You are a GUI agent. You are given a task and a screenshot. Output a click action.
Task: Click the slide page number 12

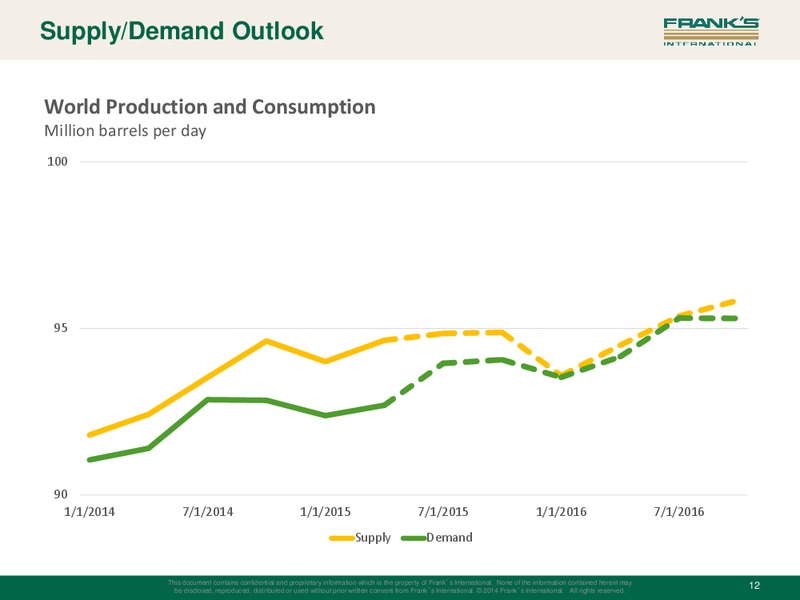click(754, 586)
